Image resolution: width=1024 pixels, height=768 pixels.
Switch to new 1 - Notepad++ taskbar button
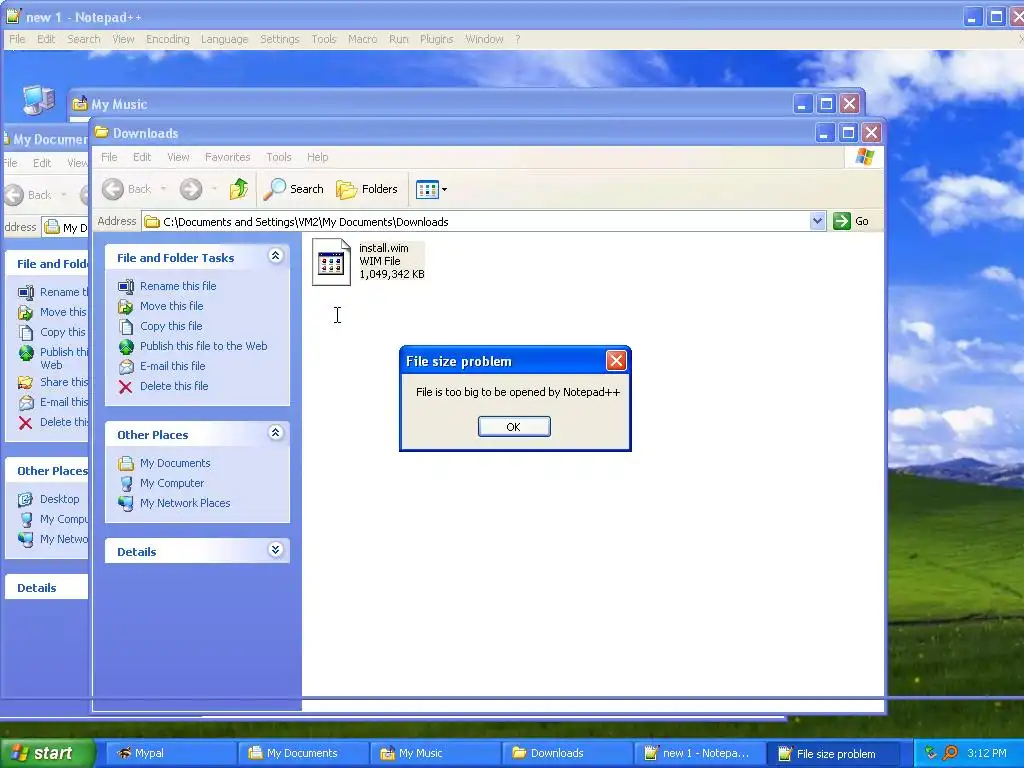coord(699,754)
